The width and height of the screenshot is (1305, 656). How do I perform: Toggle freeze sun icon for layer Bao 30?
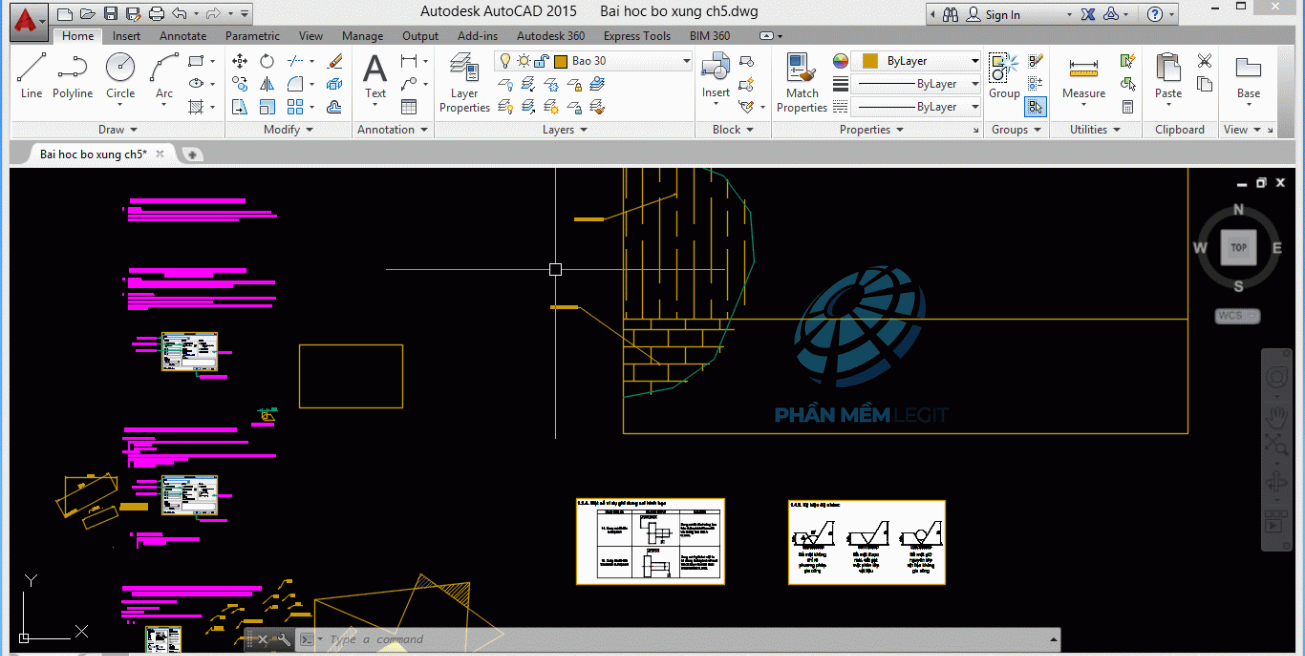tap(523, 61)
